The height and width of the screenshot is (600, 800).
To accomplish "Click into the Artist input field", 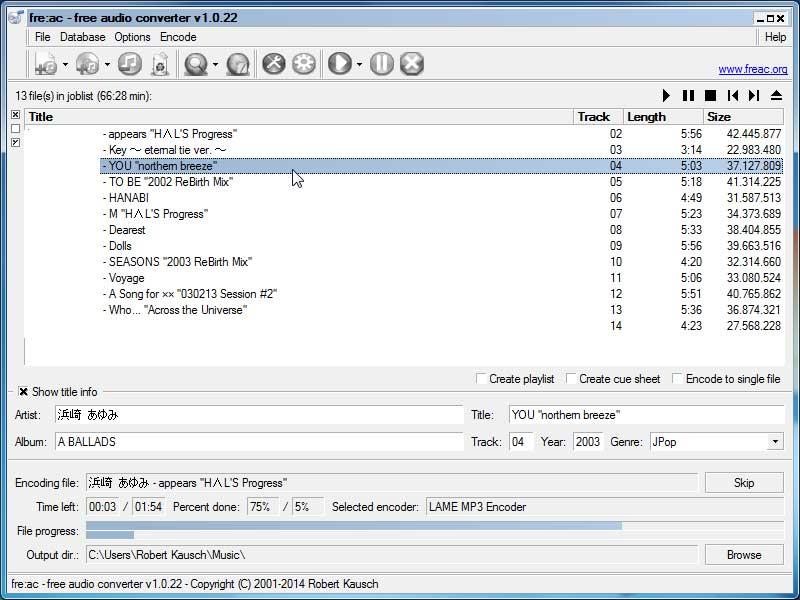I will click(259, 415).
